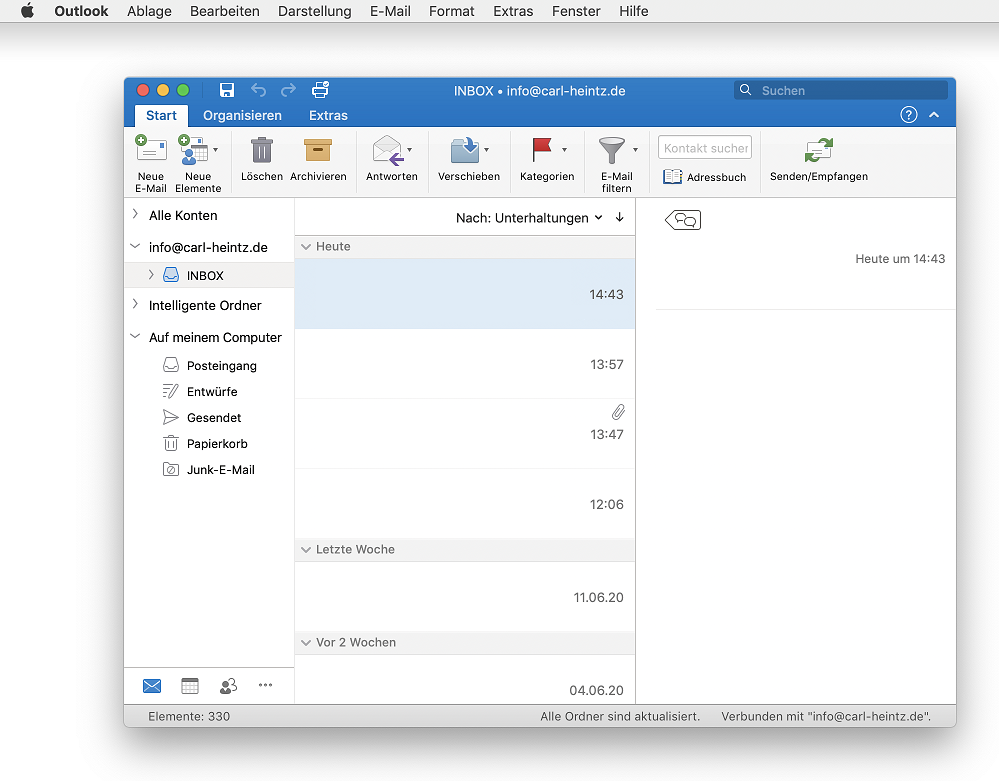Viewport: 999px width, 781px height.
Task: Select the message received at 12:06
Action: (465, 504)
